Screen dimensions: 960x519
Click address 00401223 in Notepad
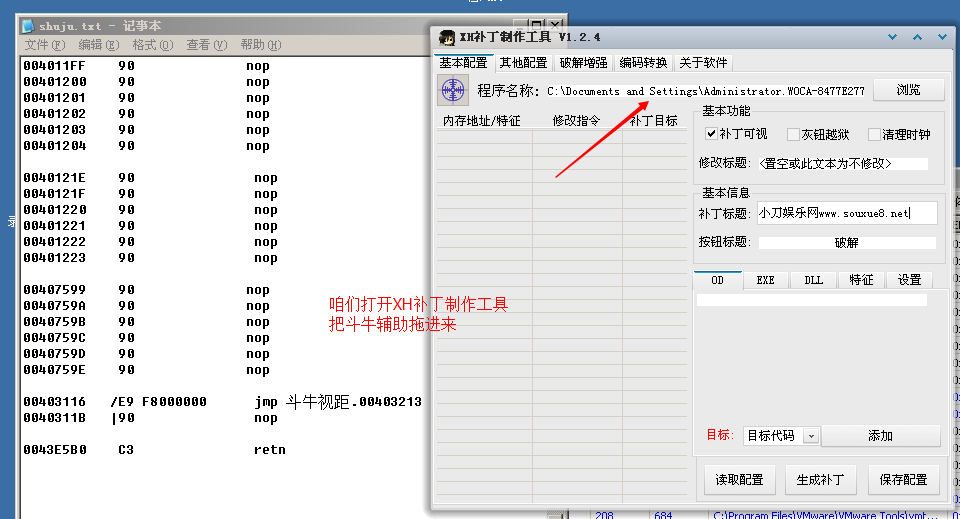54,258
